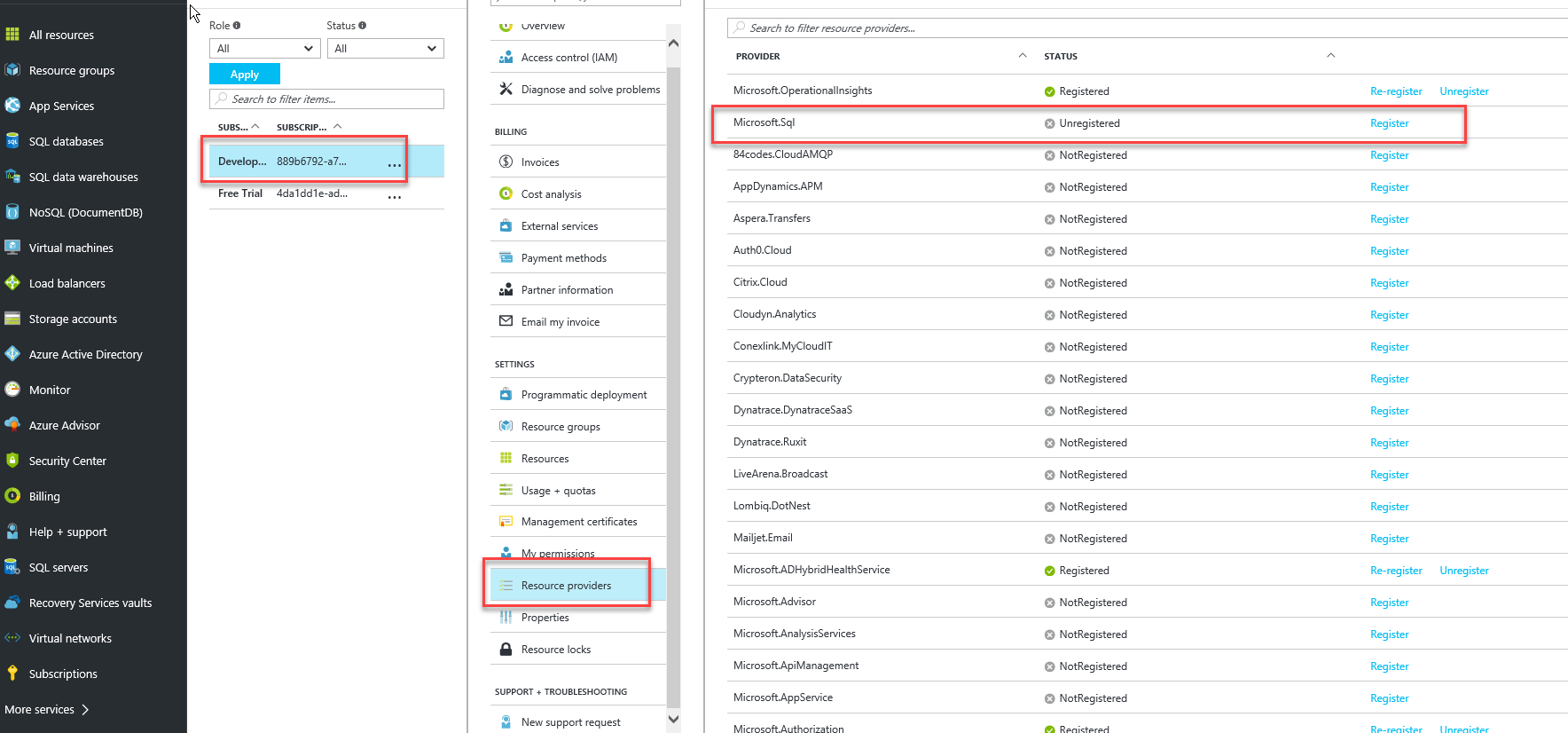The height and width of the screenshot is (733, 1568).
Task: Open the Status filter dropdown
Action: pyautogui.click(x=385, y=49)
